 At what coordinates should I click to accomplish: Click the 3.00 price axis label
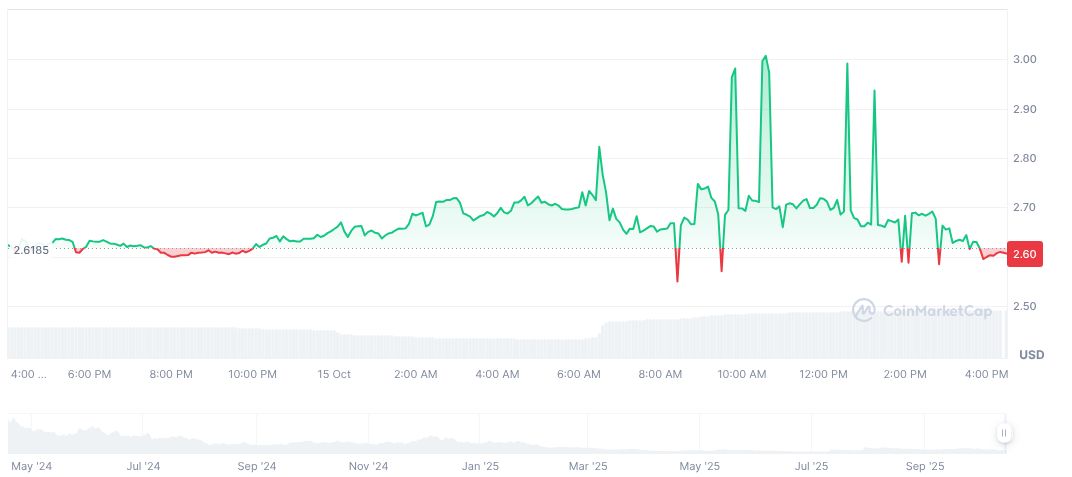[1024, 60]
